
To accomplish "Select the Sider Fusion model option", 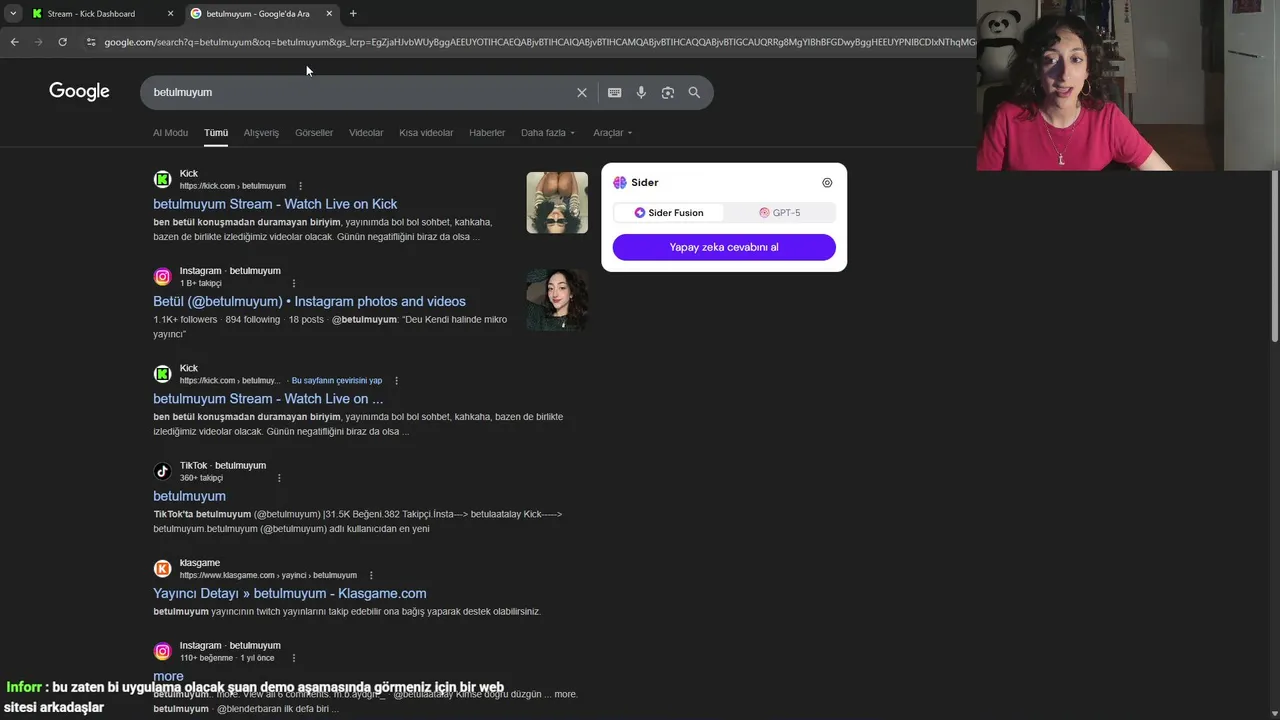I will [669, 213].
